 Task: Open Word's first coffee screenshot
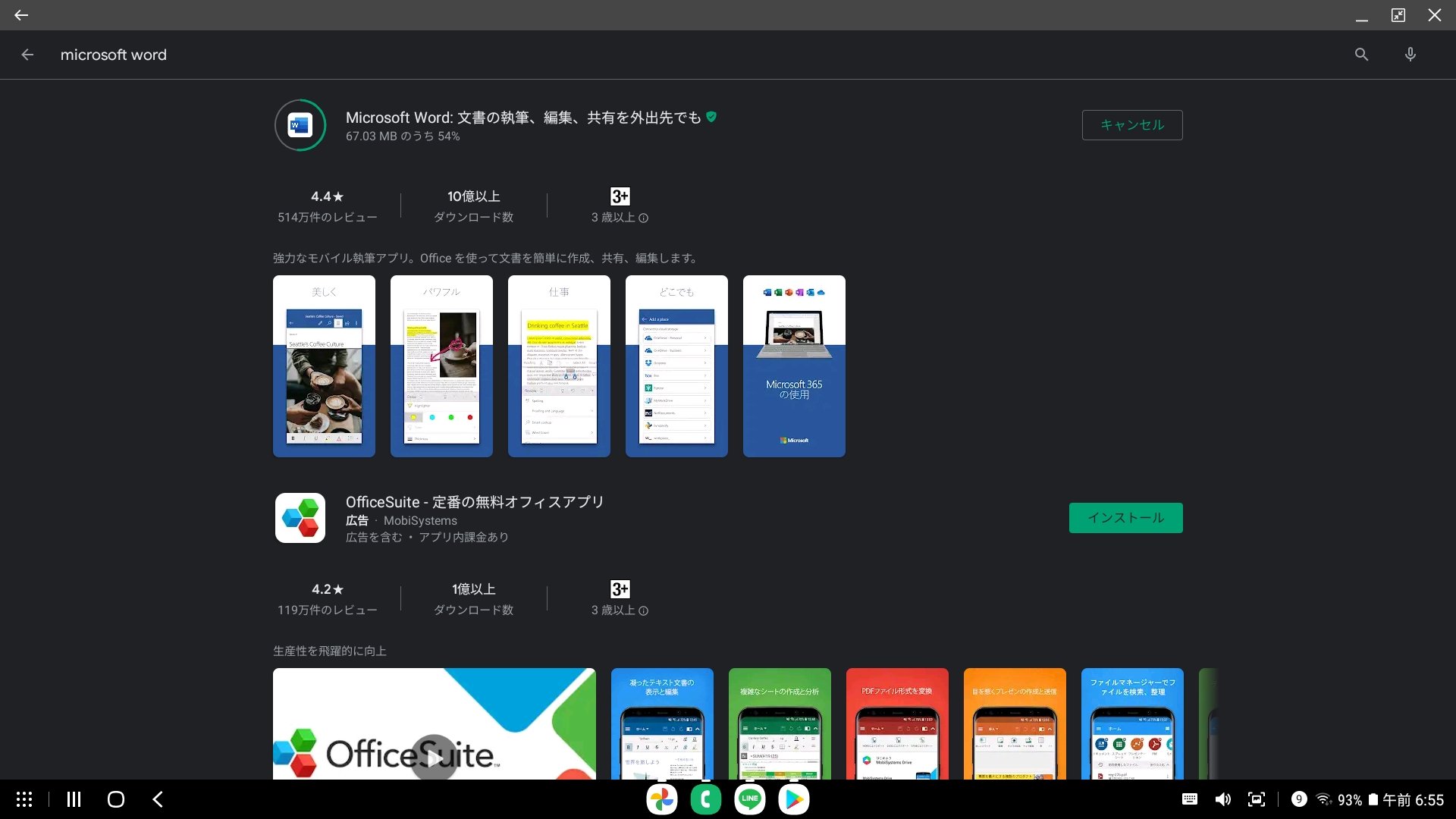click(324, 366)
